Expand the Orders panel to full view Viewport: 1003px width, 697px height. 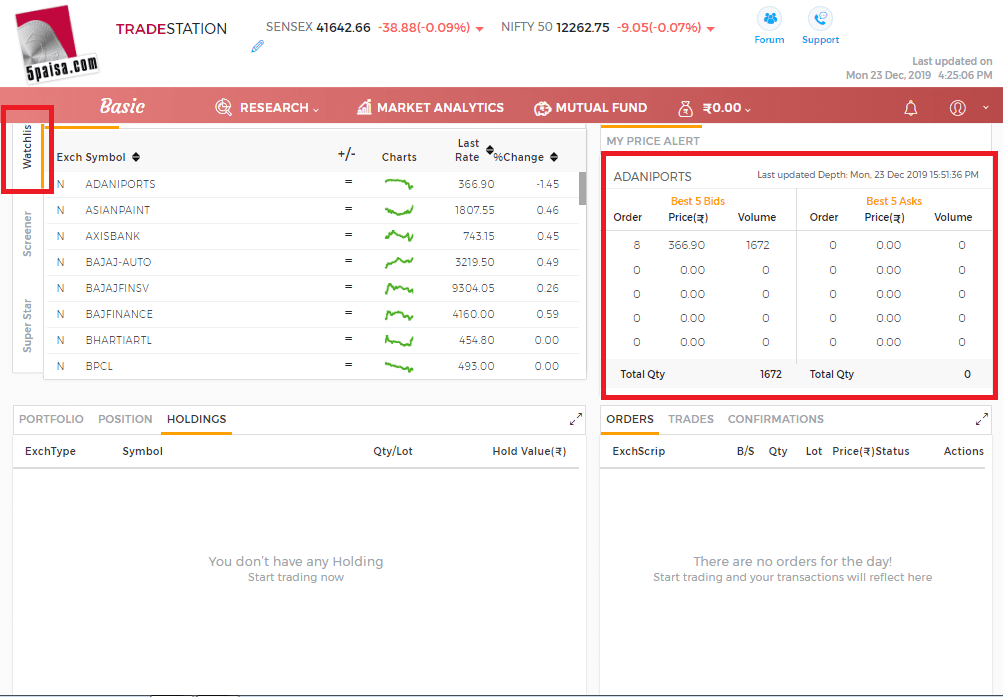pos(981,419)
